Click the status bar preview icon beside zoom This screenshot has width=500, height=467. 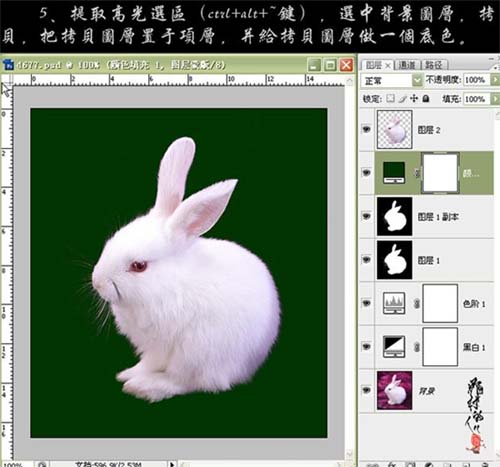[x=43, y=464]
